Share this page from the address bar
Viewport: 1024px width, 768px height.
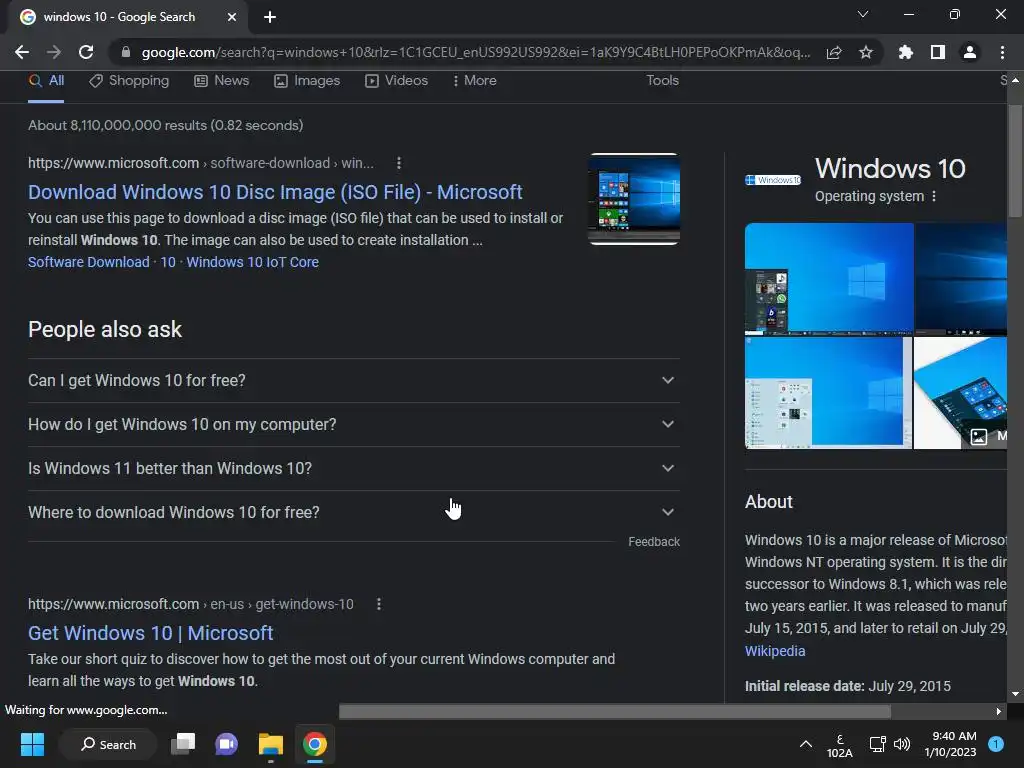coord(834,52)
